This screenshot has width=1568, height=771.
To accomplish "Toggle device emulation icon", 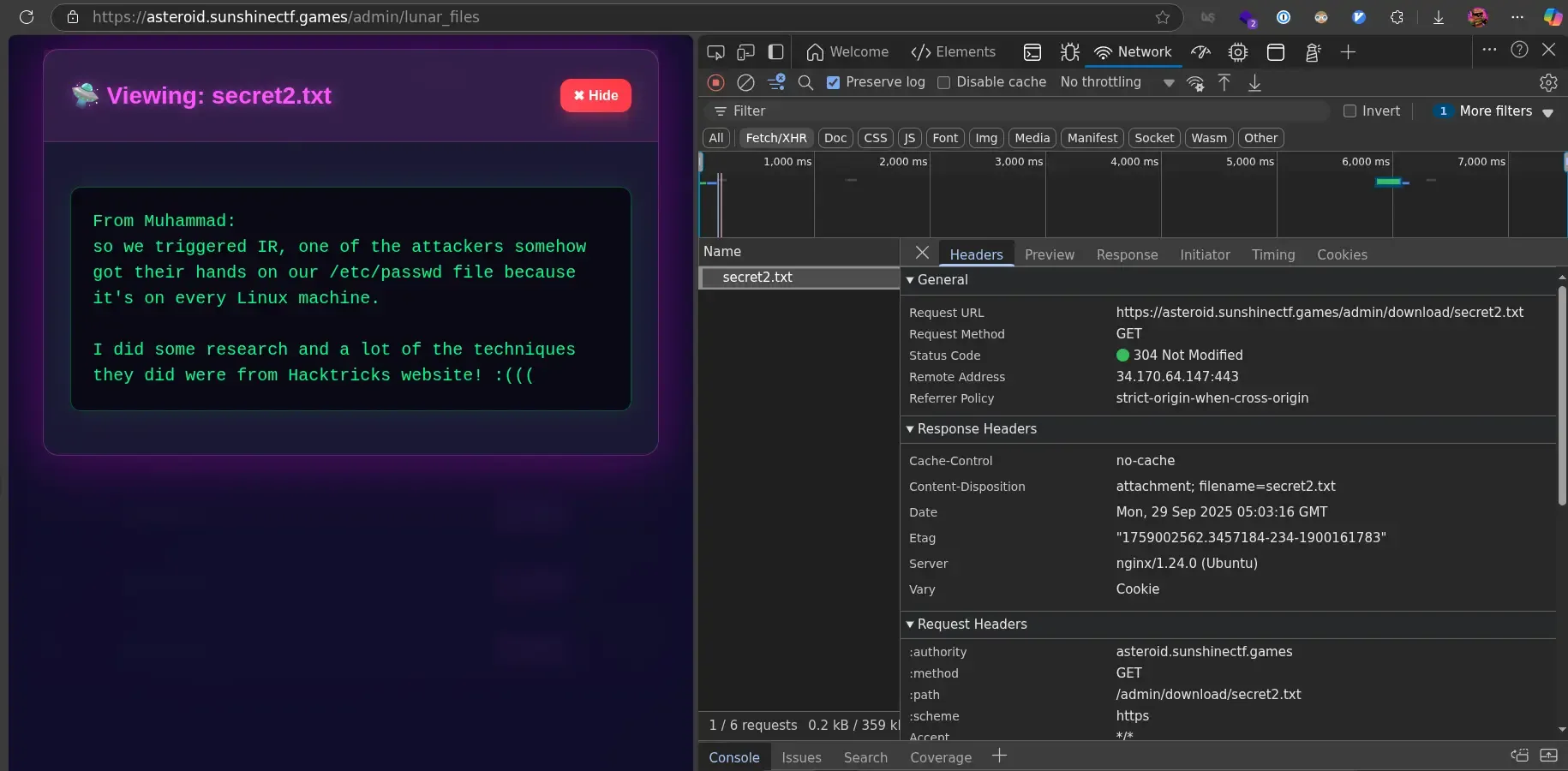I will [745, 52].
